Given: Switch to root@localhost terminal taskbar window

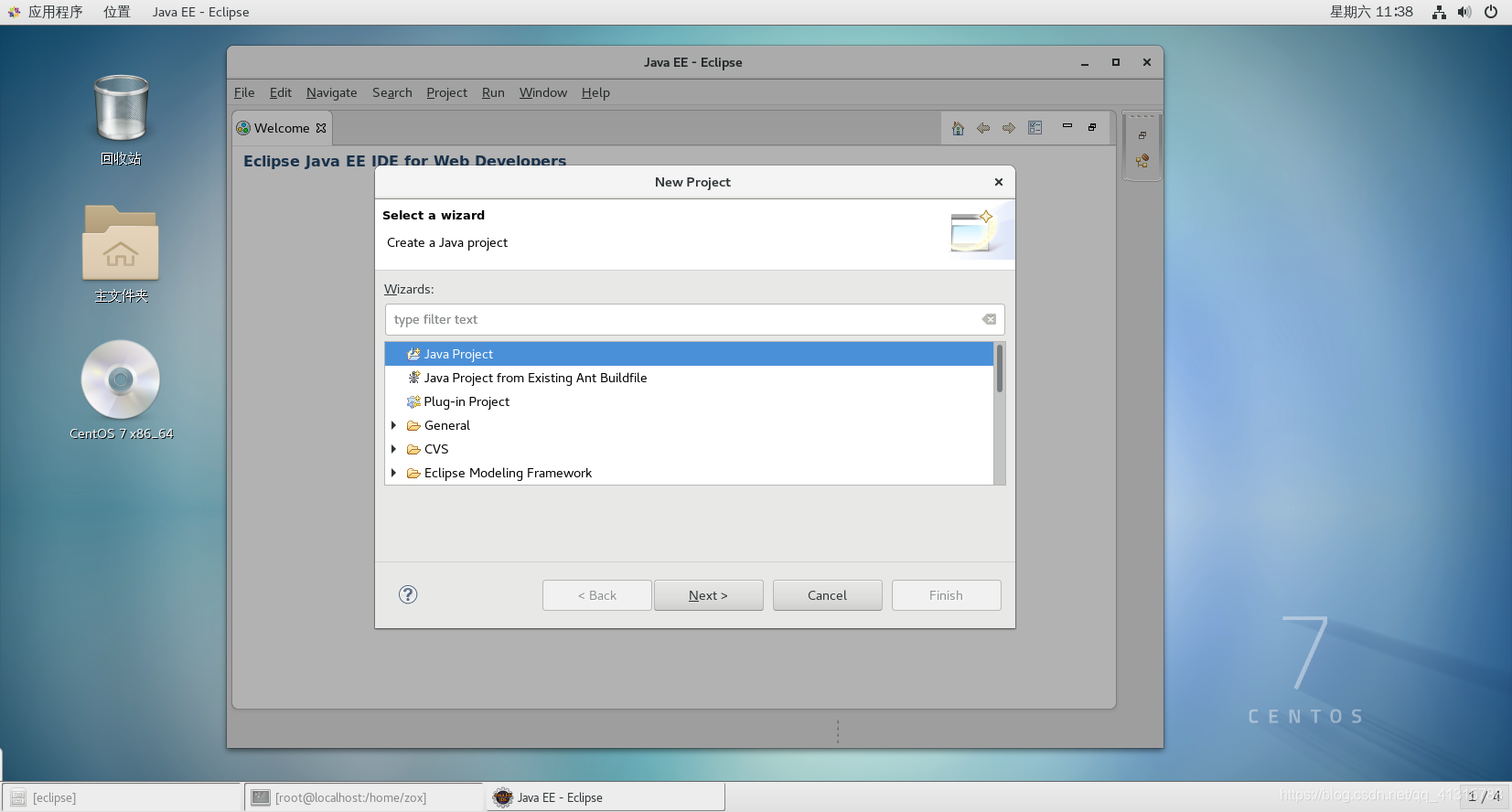Looking at the screenshot, I should [x=363, y=797].
